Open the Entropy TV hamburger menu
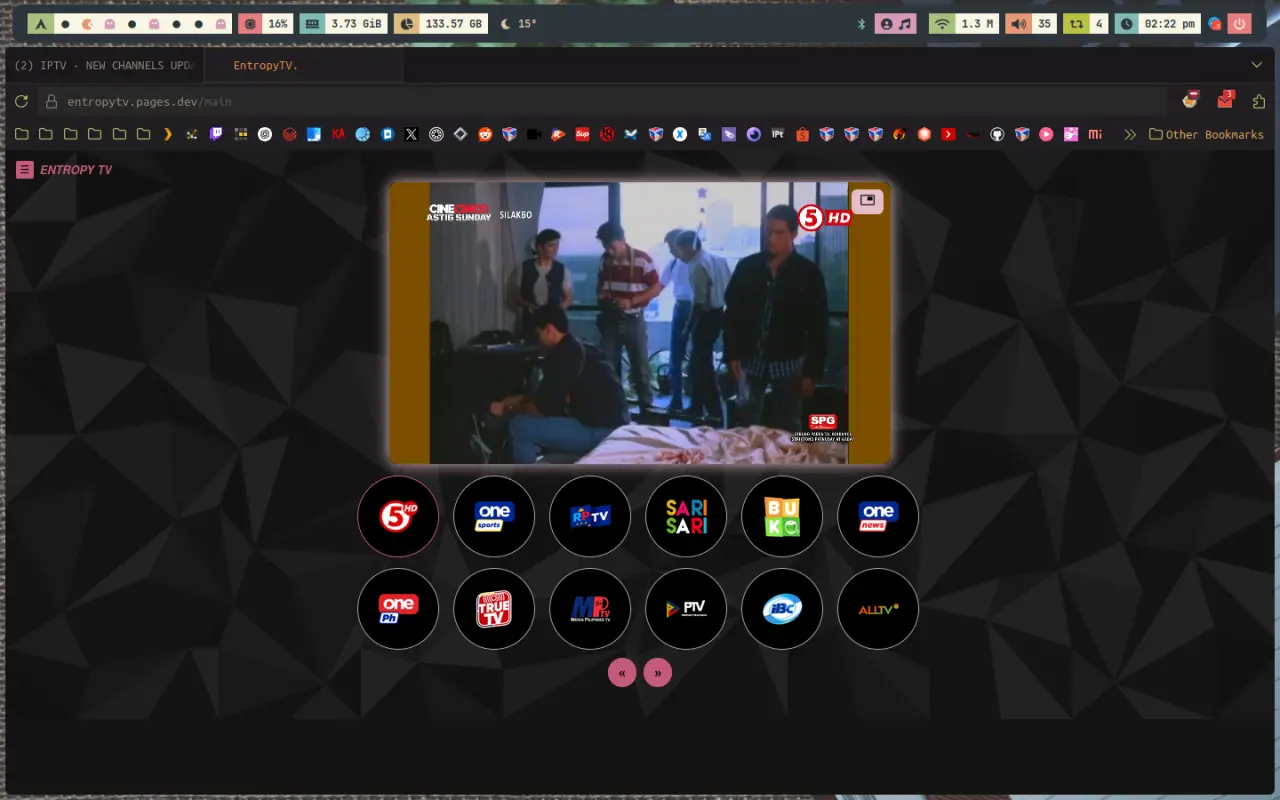The width and height of the screenshot is (1280, 800). tap(25, 170)
